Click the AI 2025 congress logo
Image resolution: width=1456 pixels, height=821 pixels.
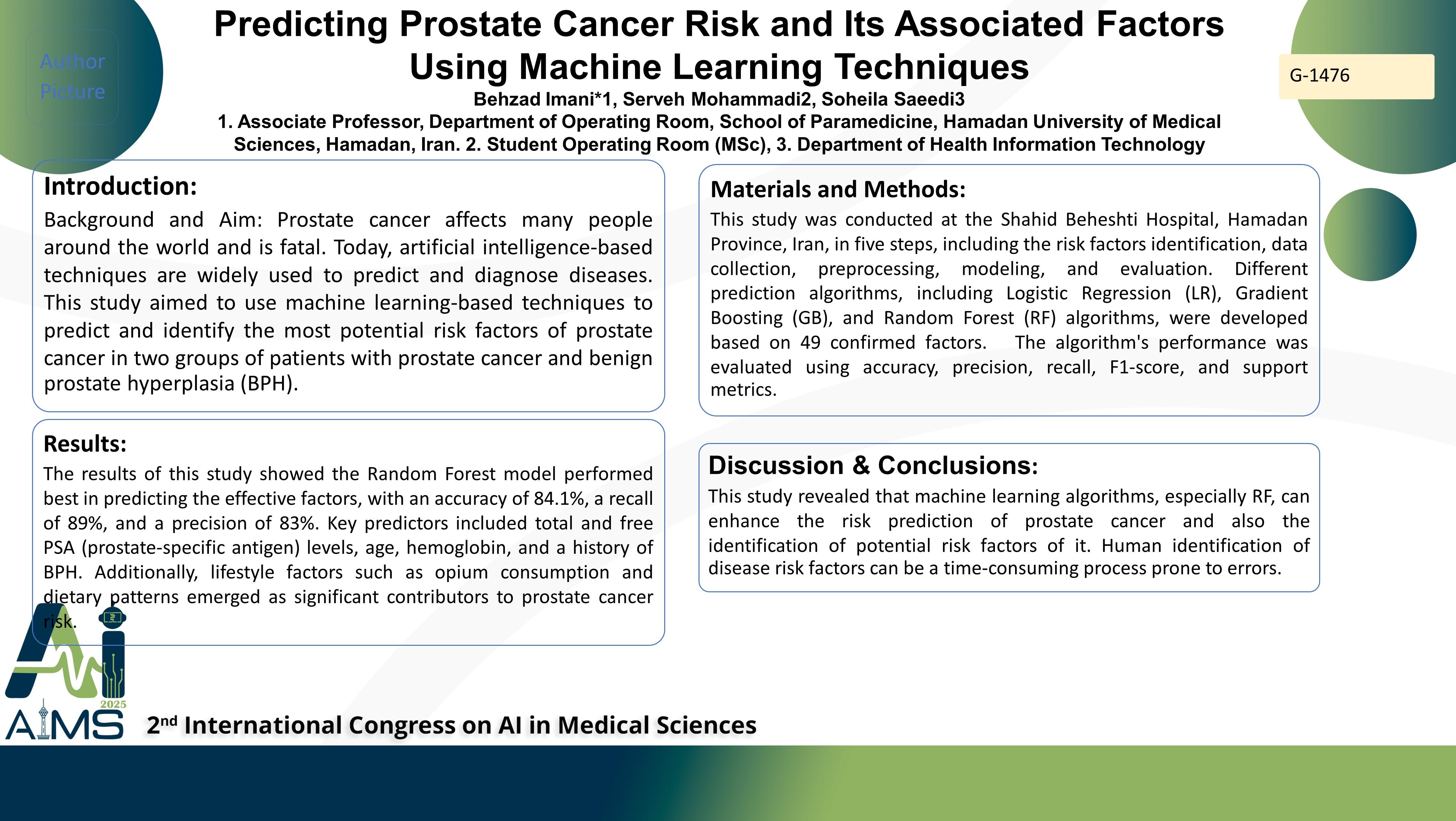pos(66,655)
